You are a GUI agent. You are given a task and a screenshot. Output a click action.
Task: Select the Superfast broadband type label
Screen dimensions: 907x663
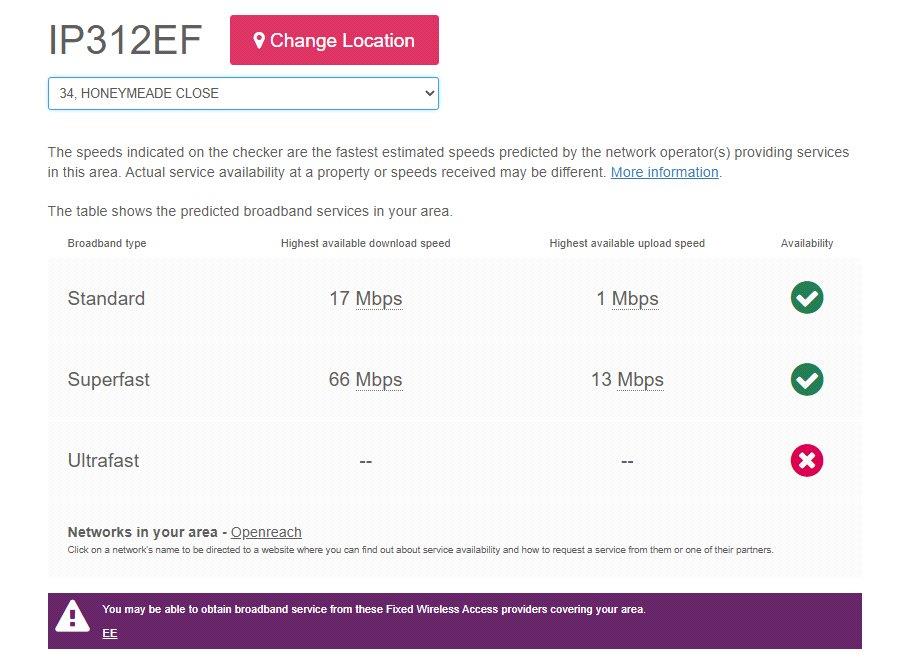click(x=109, y=380)
